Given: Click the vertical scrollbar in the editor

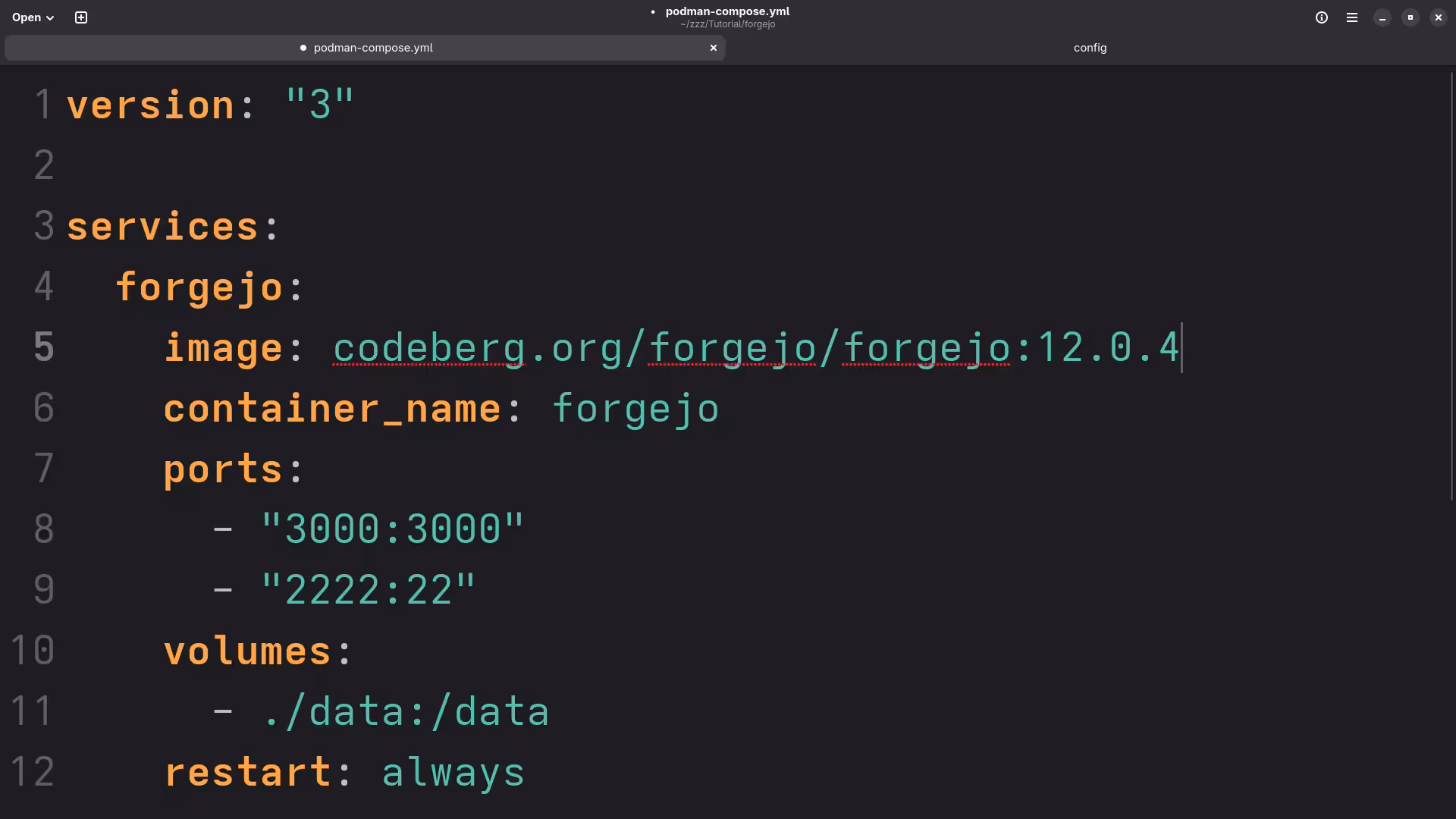Looking at the screenshot, I should point(1451,286).
